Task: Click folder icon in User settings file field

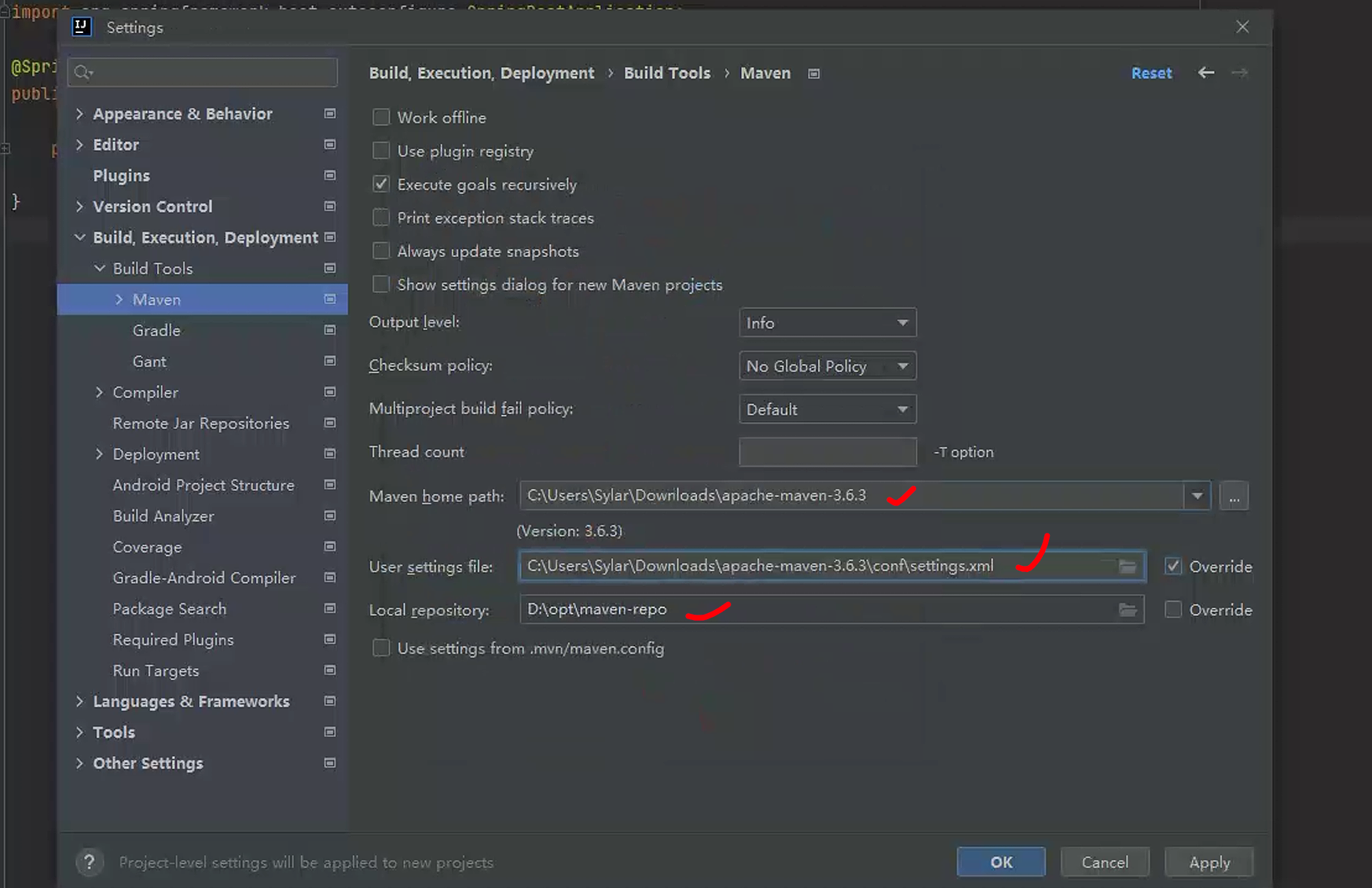Action: coord(1127,567)
